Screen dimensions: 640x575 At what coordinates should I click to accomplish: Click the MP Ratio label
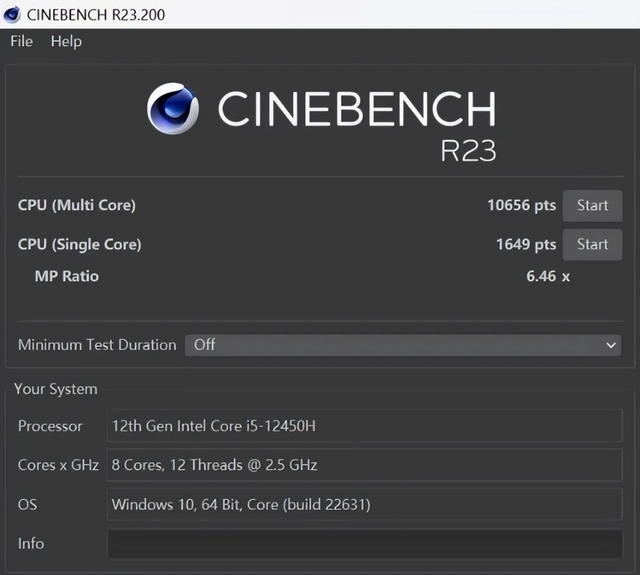(67, 276)
